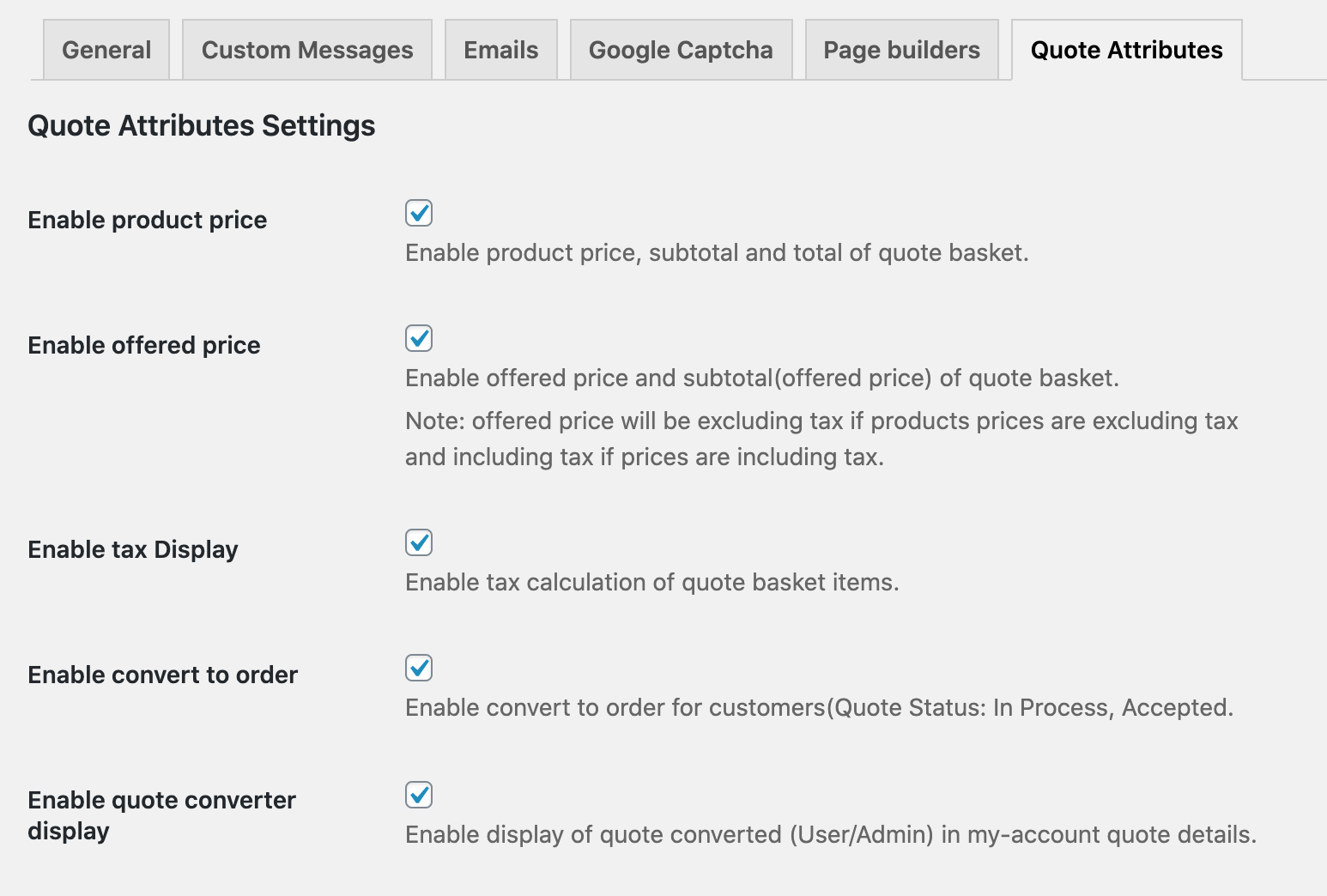Disable the Enable offered price checkbox
The image size is (1327, 896).
click(x=418, y=338)
